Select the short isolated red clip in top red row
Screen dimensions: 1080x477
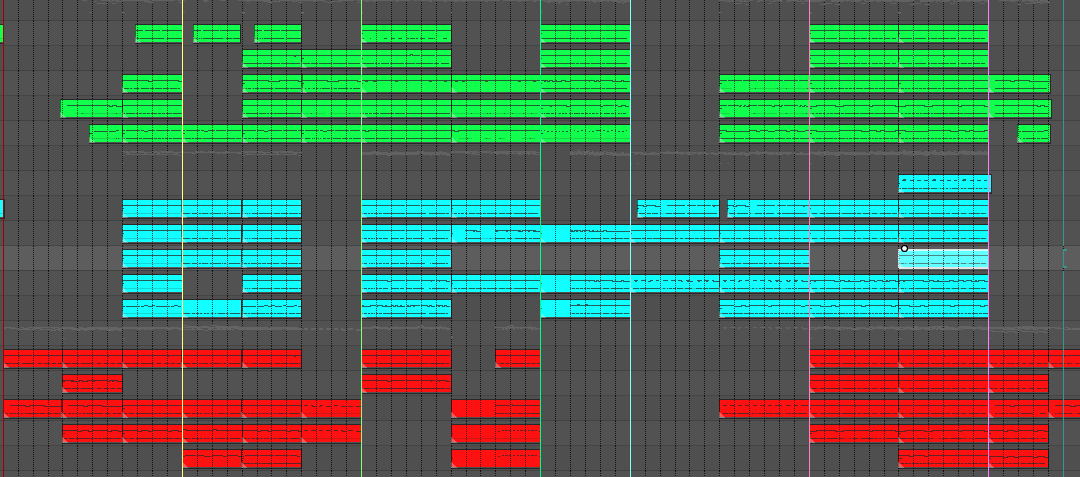click(517, 358)
